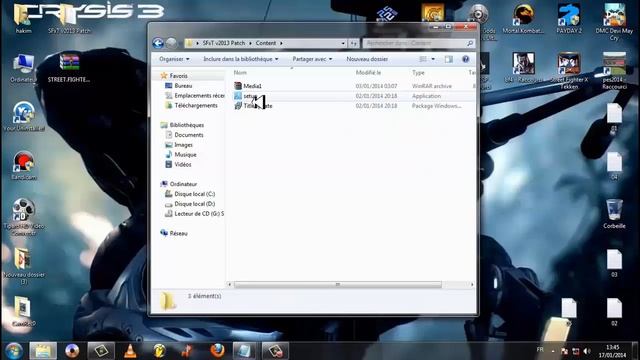Open the Musique library
This screenshot has width=640, height=360.
[x=185, y=155]
